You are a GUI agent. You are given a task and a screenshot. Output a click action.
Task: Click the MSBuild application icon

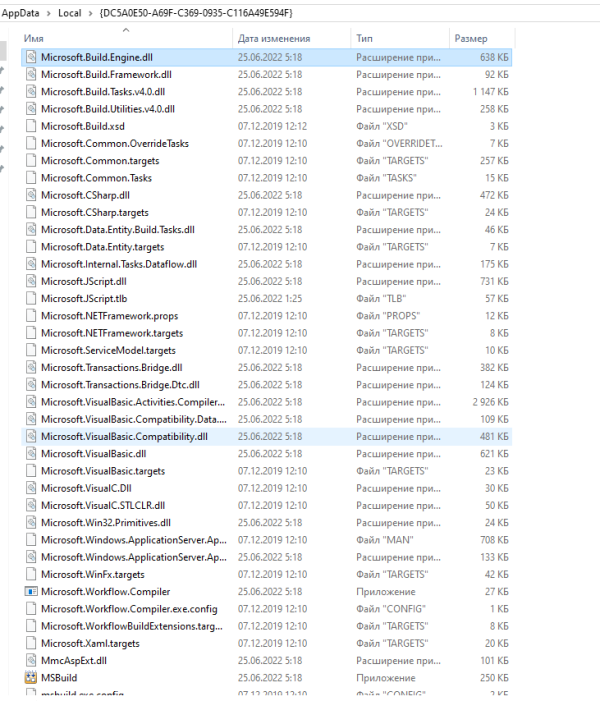coord(31,677)
